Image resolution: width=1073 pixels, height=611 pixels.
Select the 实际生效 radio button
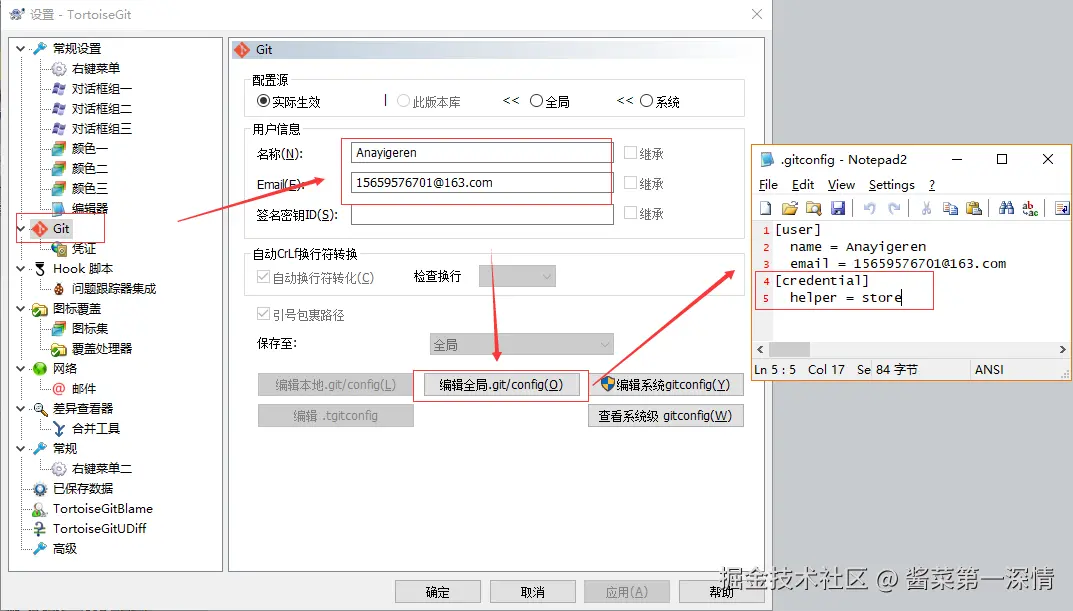pos(263,101)
